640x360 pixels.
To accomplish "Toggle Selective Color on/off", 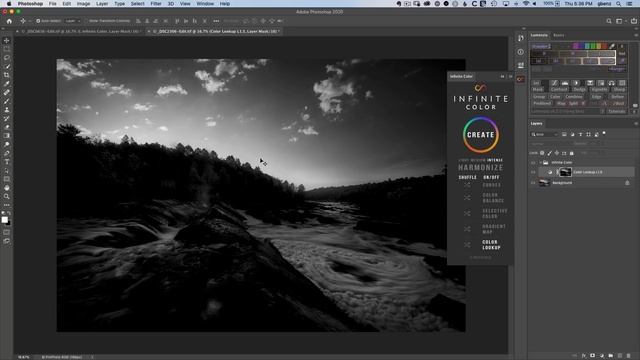I will 495,213.
